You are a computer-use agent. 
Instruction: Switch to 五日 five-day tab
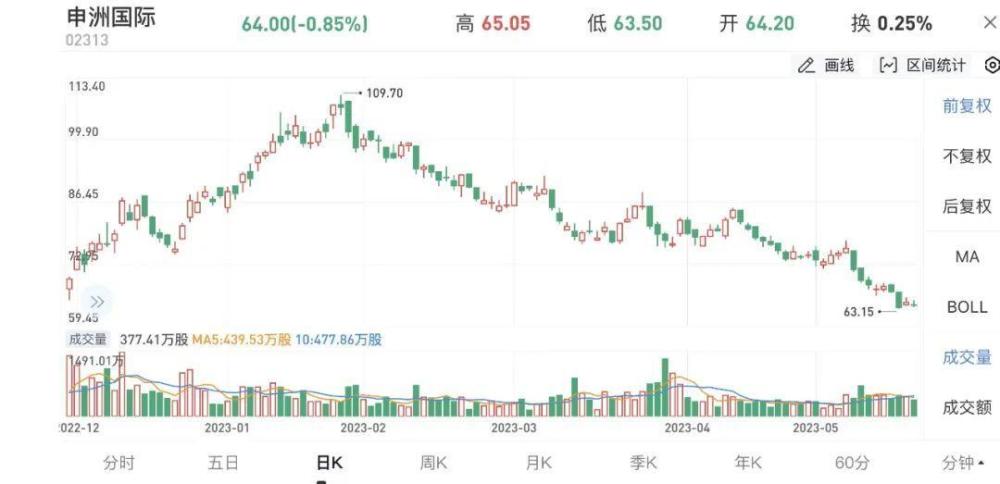pyautogui.click(x=223, y=464)
